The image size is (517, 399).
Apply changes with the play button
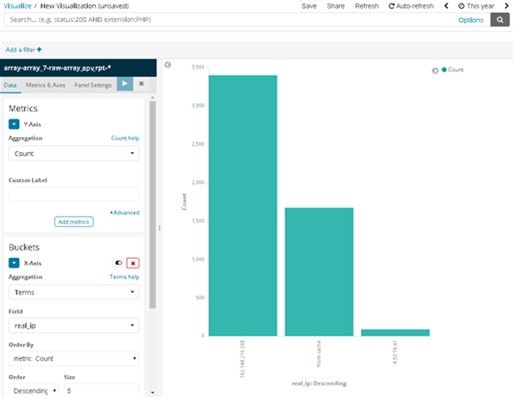coord(125,84)
